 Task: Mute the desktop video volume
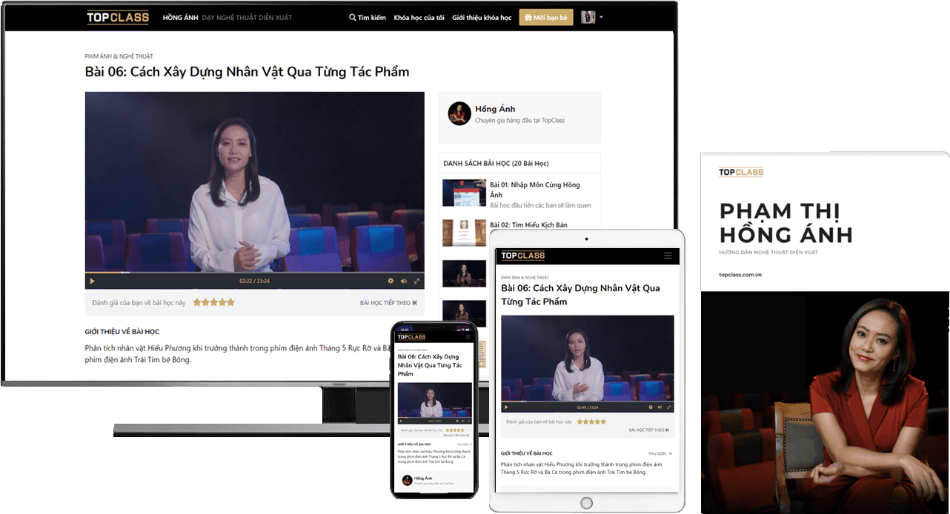[405, 282]
